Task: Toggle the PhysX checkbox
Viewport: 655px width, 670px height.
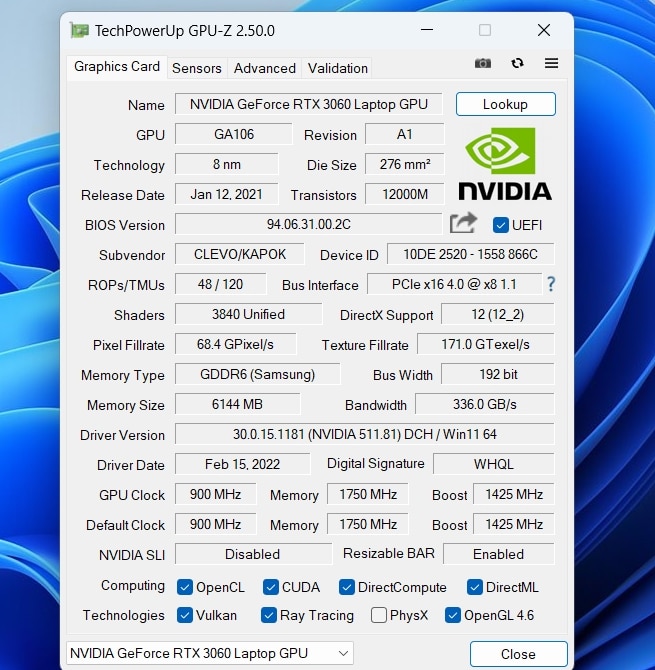Action: click(379, 615)
